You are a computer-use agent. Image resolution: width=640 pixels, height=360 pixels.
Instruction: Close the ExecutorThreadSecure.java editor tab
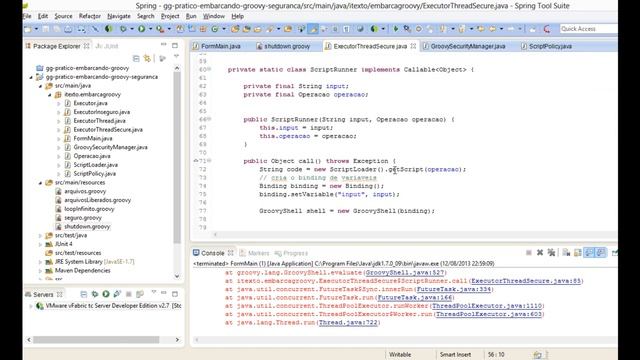413,46
